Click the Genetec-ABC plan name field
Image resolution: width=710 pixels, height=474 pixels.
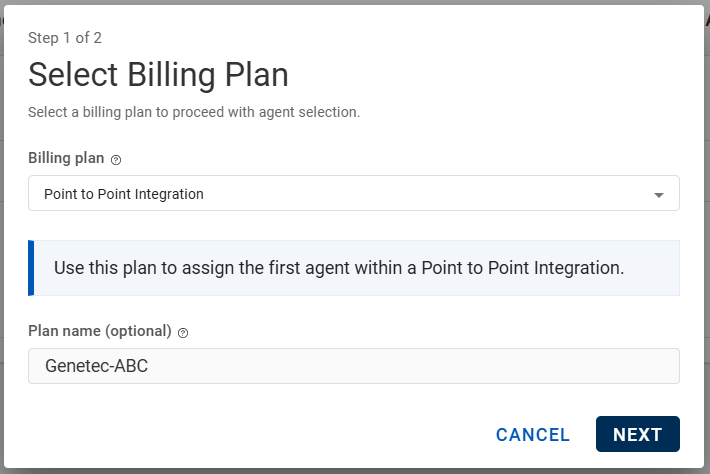[x=353, y=366]
